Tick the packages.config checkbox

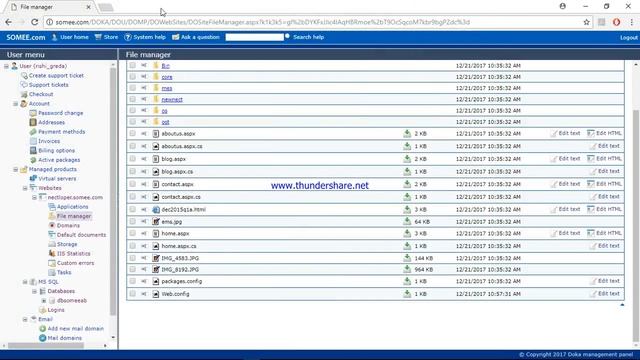tap(132, 281)
